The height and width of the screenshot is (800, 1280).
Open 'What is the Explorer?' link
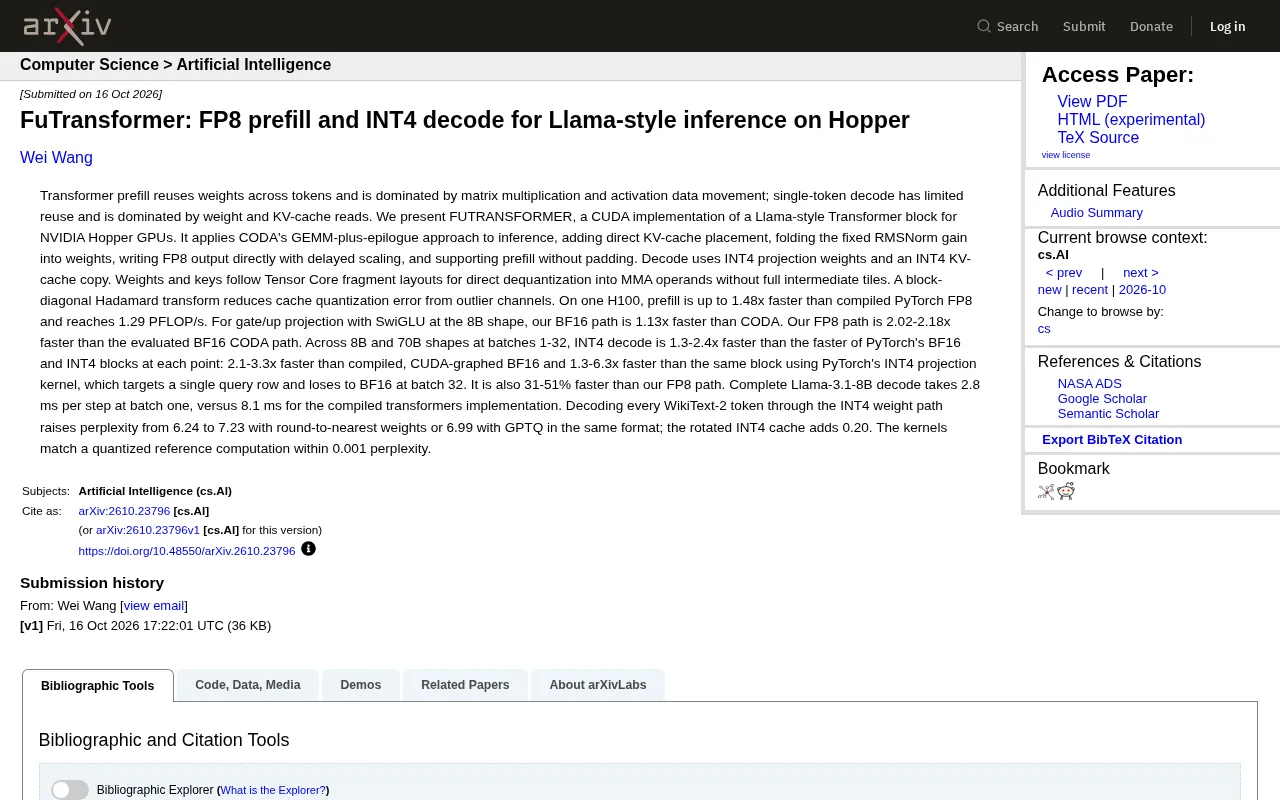tap(273, 790)
